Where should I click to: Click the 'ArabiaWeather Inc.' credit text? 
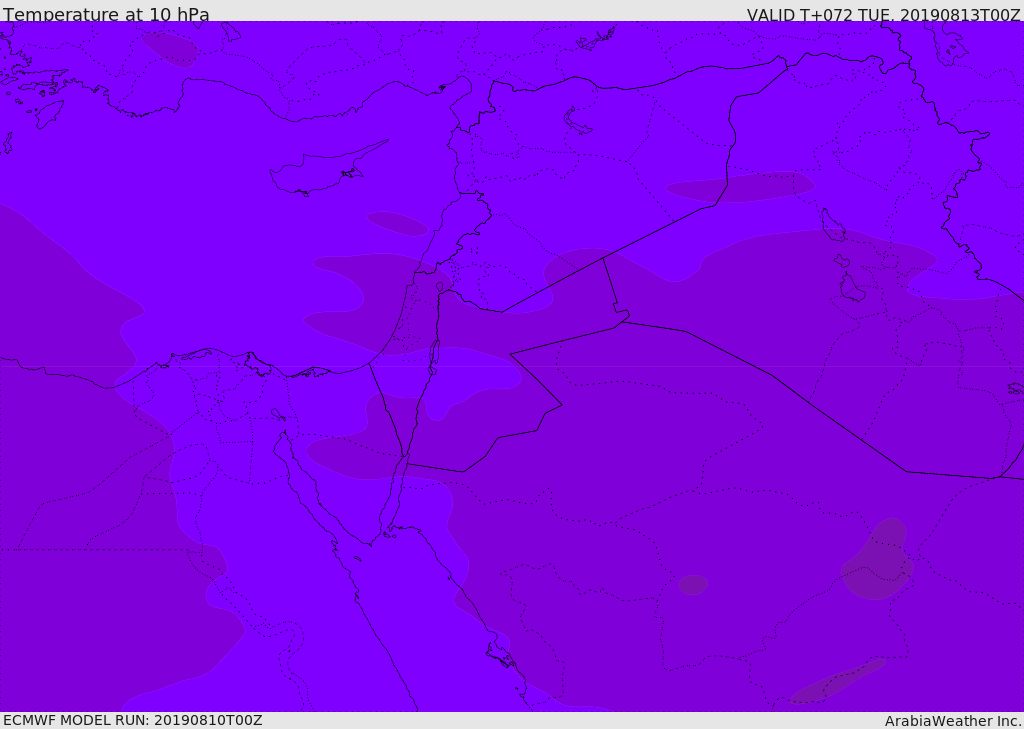pos(953,721)
